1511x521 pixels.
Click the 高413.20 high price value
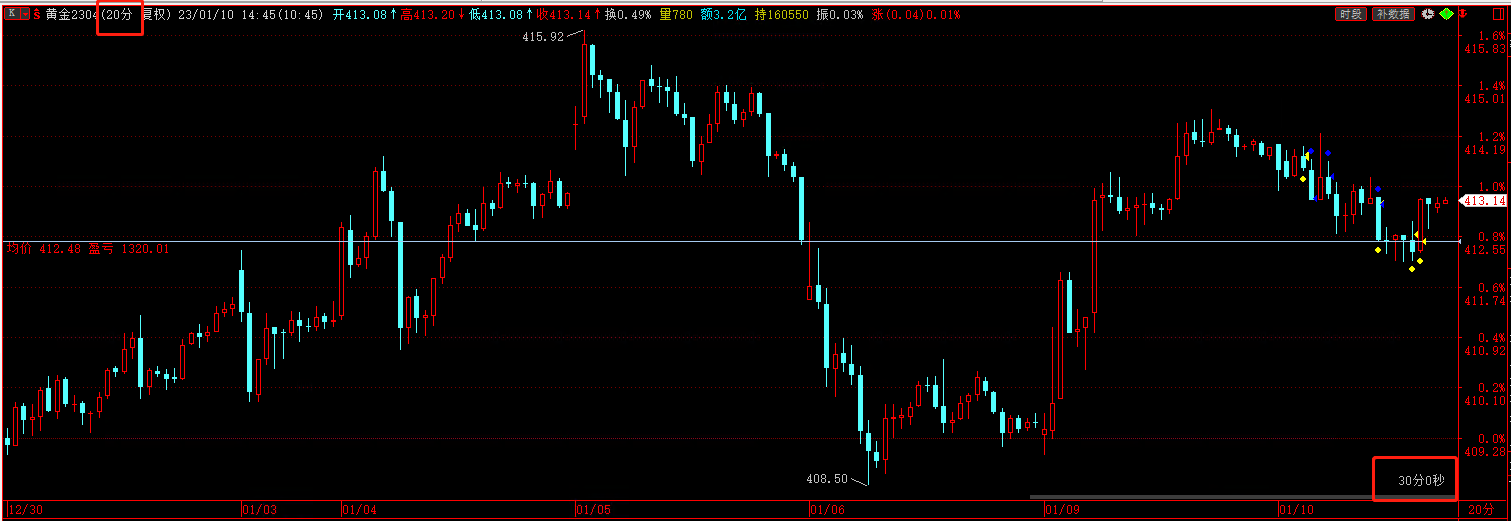click(x=433, y=15)
